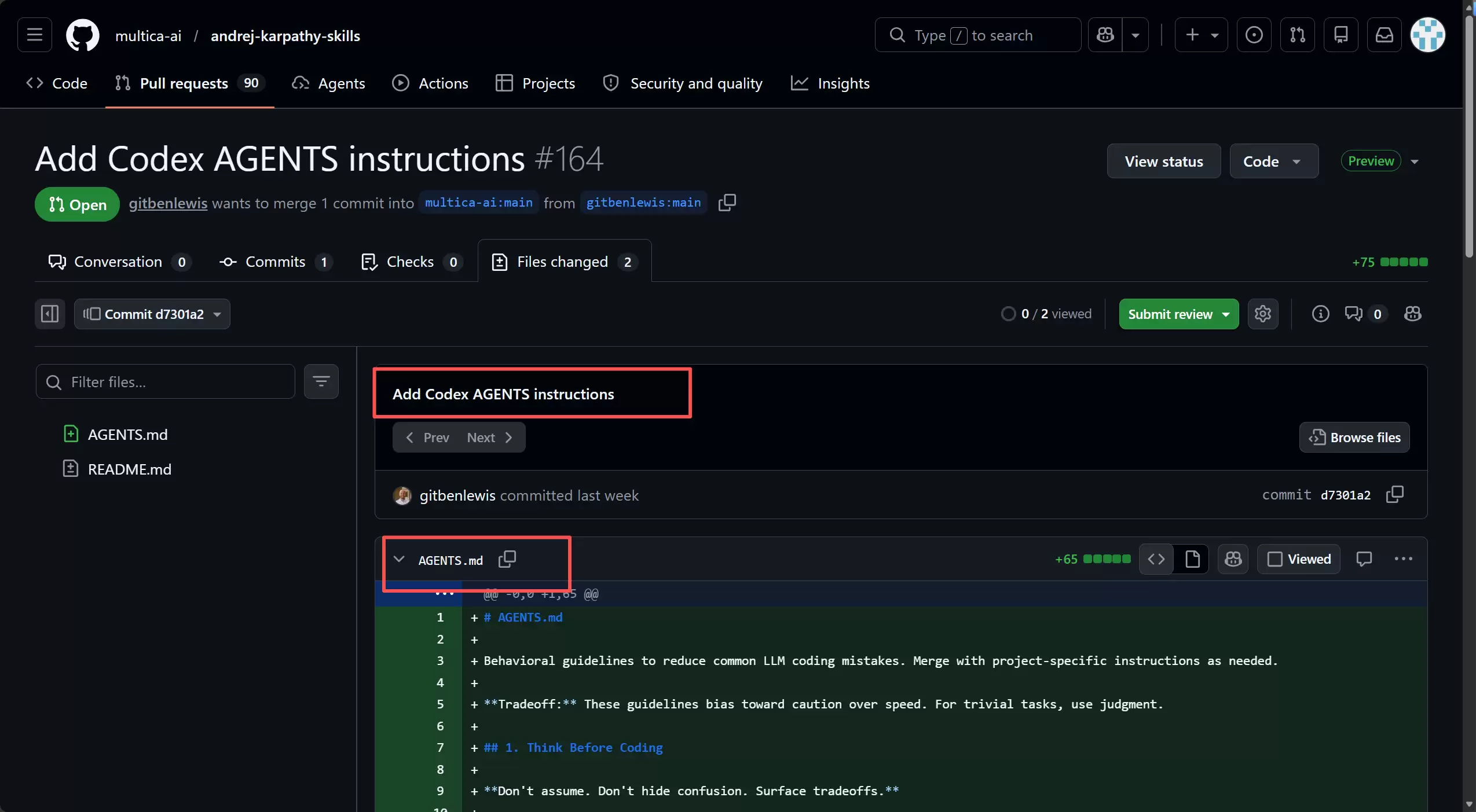The width and height of the screenshot is (1476, 812).
Task: Open the Create new plus dropdown
Action: [x=1202, y=35]
